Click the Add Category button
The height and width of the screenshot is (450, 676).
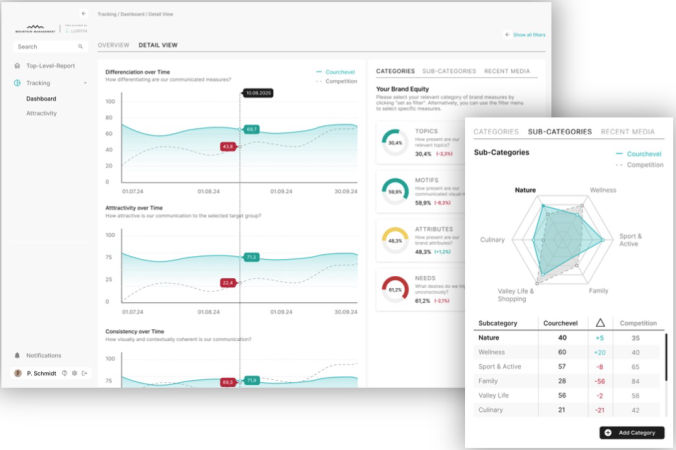tap(631, 432)
